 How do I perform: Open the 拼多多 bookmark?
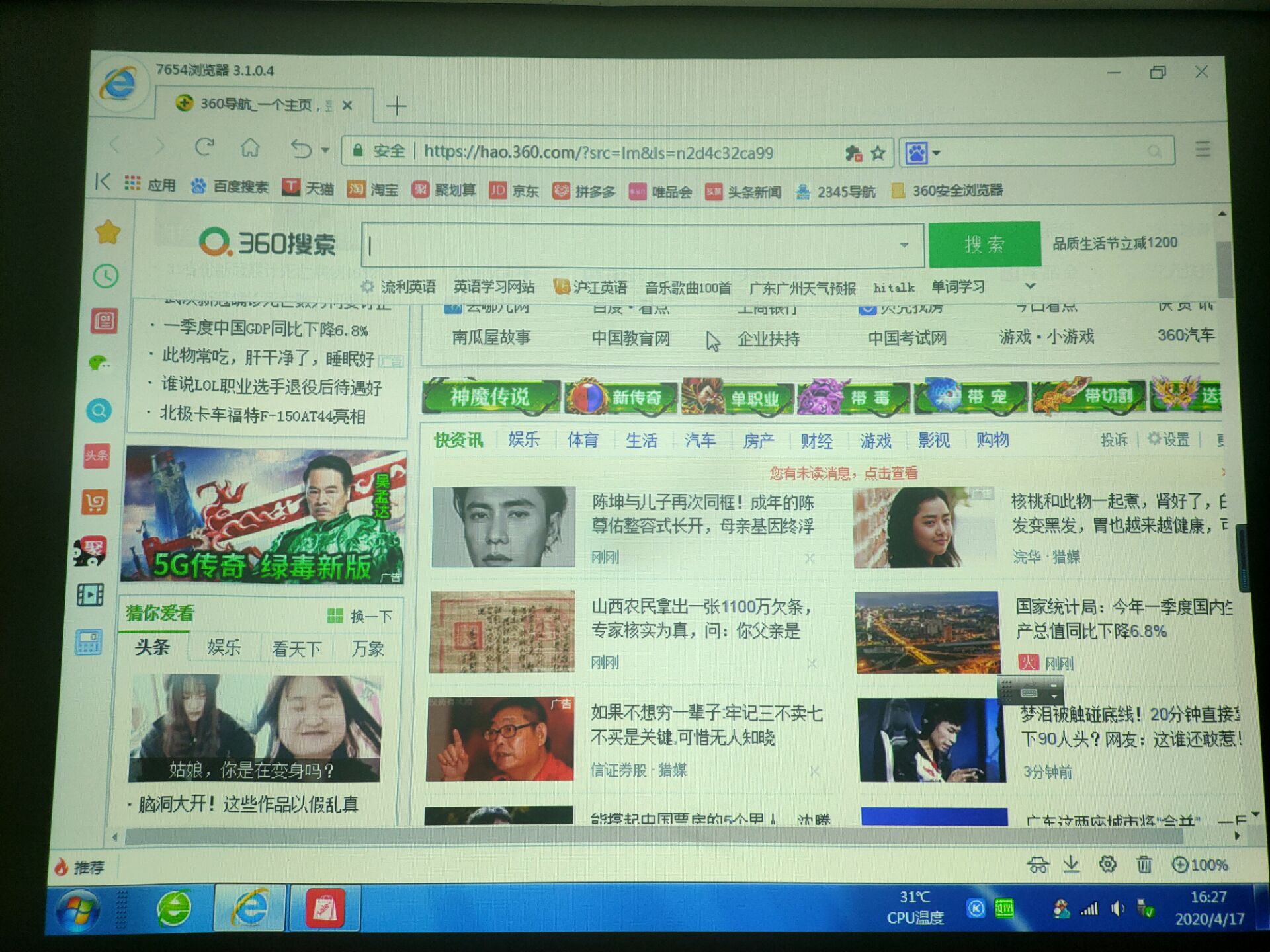[x=584, y=191]
